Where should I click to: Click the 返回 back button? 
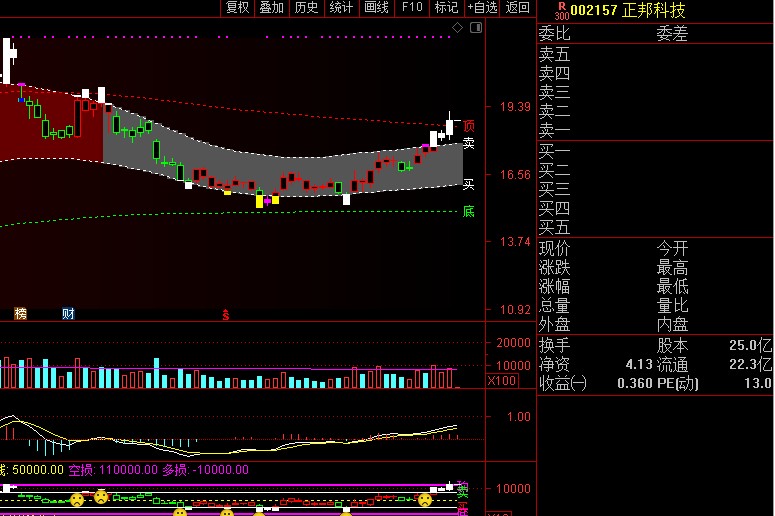517,8
